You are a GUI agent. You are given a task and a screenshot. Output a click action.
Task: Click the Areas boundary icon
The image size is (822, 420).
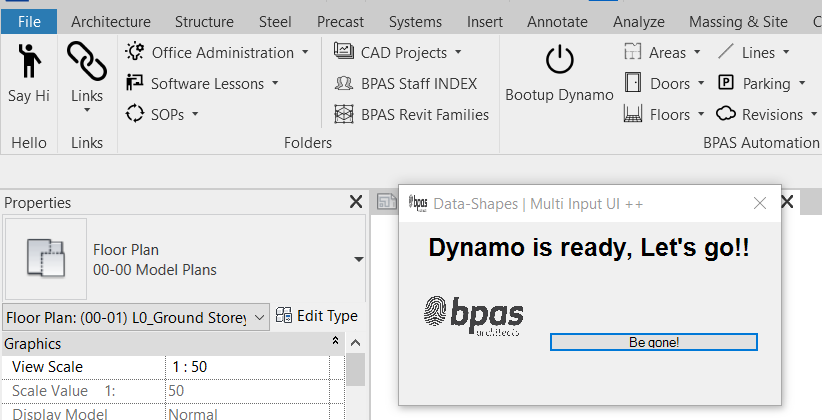tap(633, 51)
